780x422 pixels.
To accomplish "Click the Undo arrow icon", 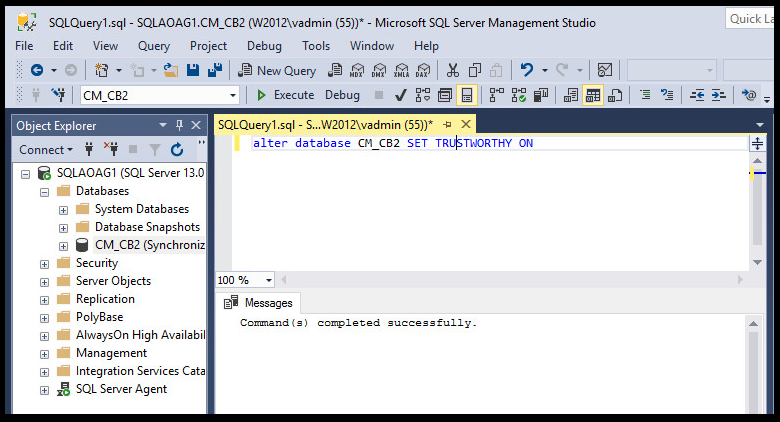I will tap(527, 70).
